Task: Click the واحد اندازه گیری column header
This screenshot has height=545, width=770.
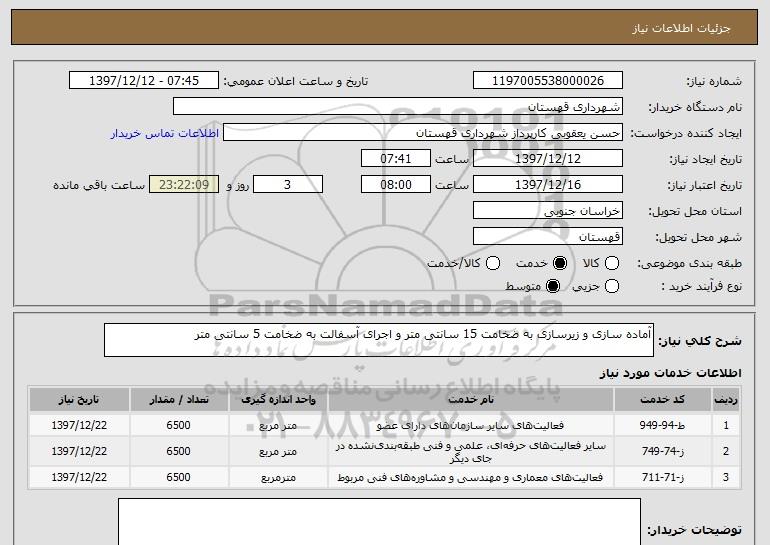Action: click(x=278, y=400)
